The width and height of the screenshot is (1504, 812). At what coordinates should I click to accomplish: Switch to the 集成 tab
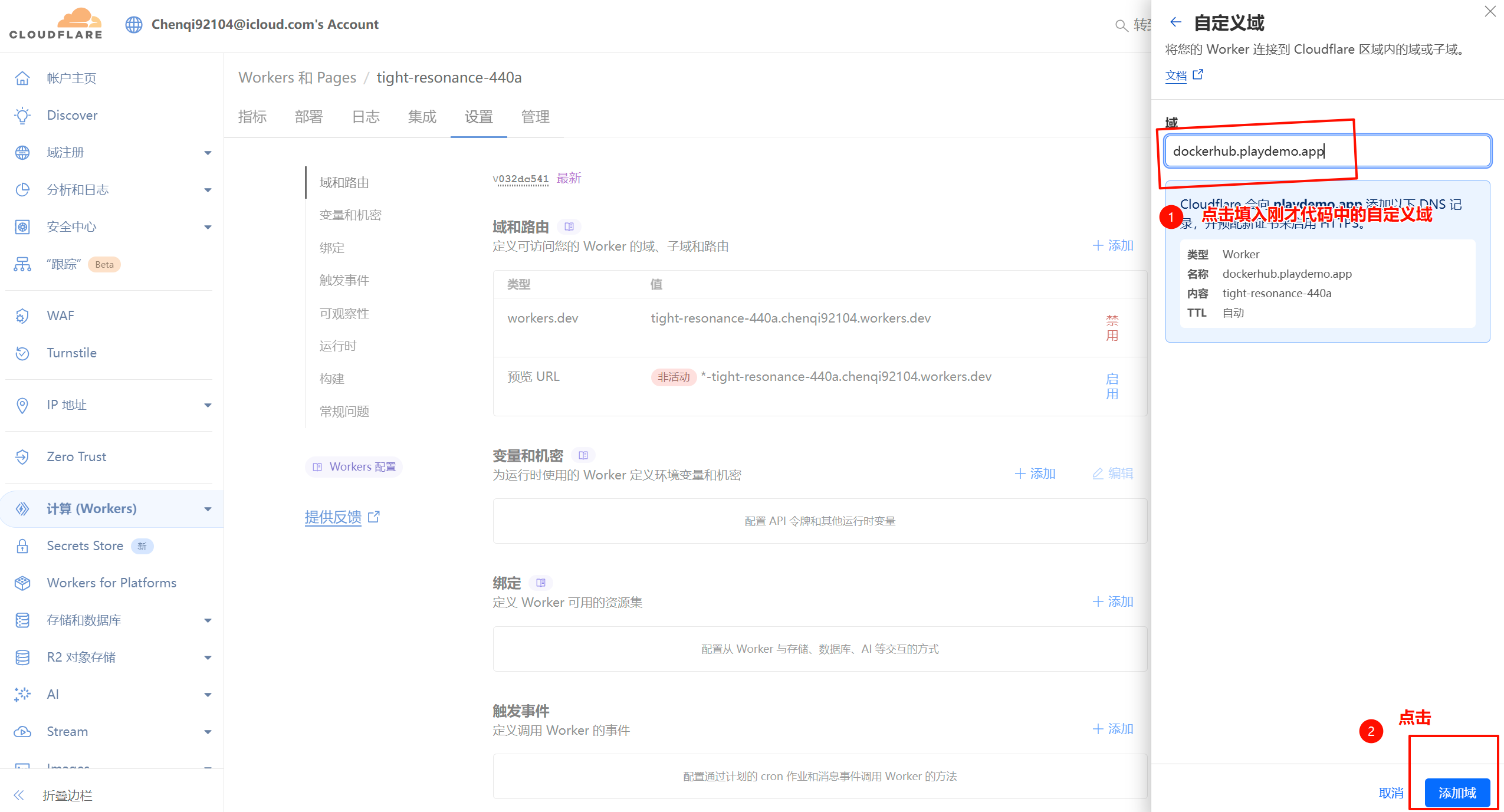click(x=422, y=117)
